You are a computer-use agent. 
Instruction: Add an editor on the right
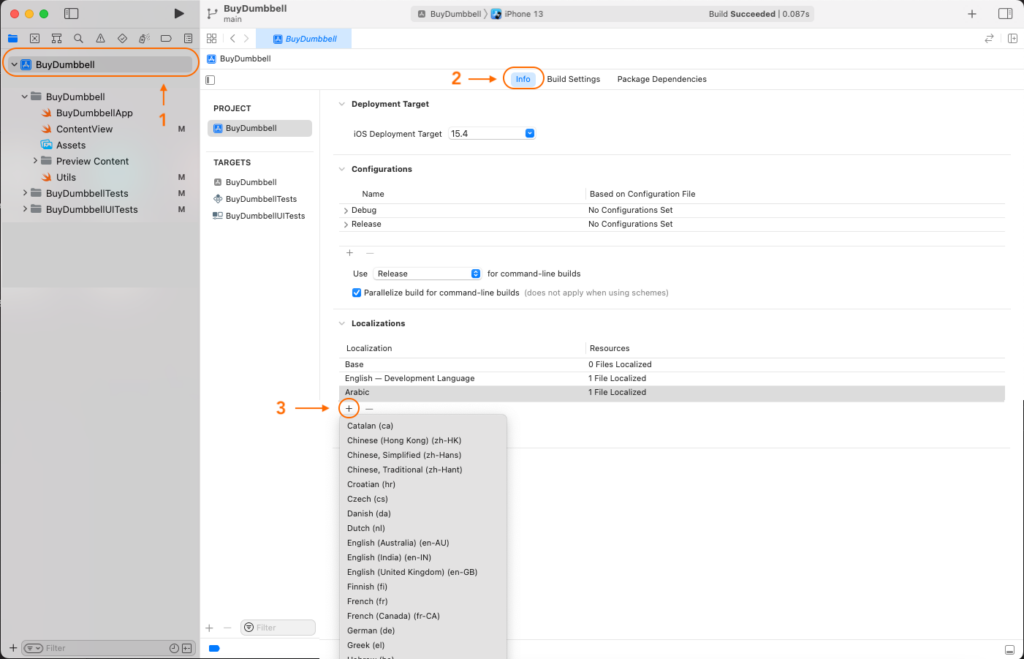point(1012,39)
